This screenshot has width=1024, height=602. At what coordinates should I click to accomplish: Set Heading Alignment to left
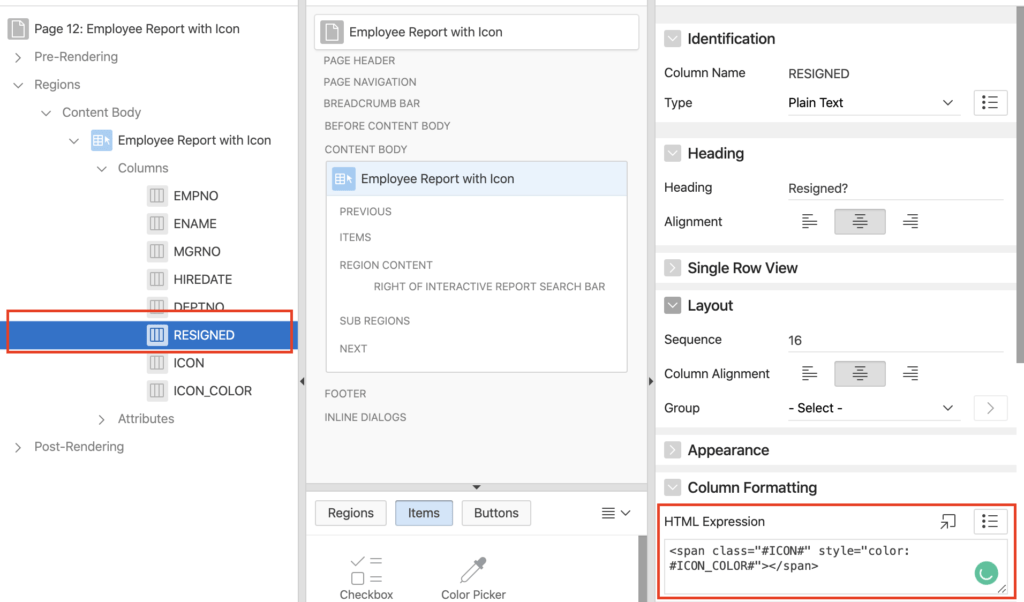tap(809, 222)
